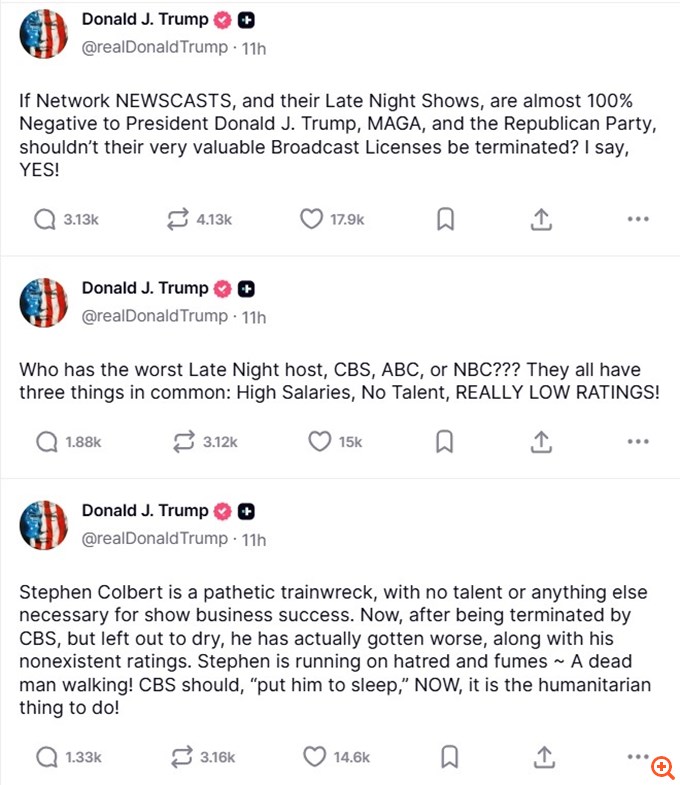
Task: Bookmark the Broadcast Licenses post
Action: [x=446, y=219]
